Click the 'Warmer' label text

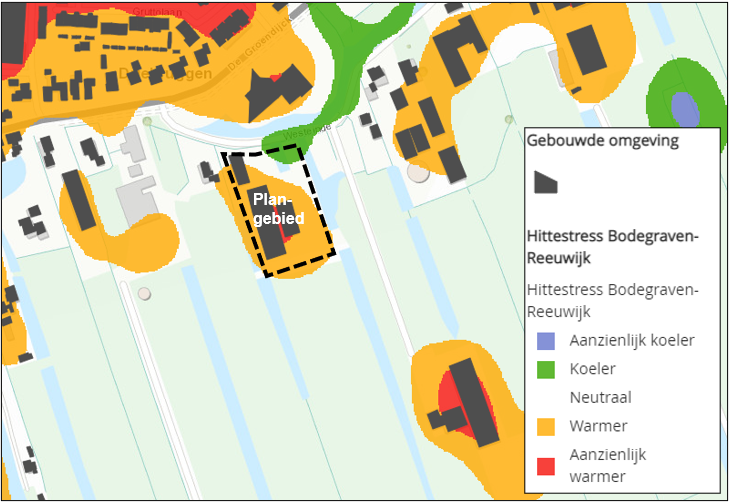pos(598,426)
